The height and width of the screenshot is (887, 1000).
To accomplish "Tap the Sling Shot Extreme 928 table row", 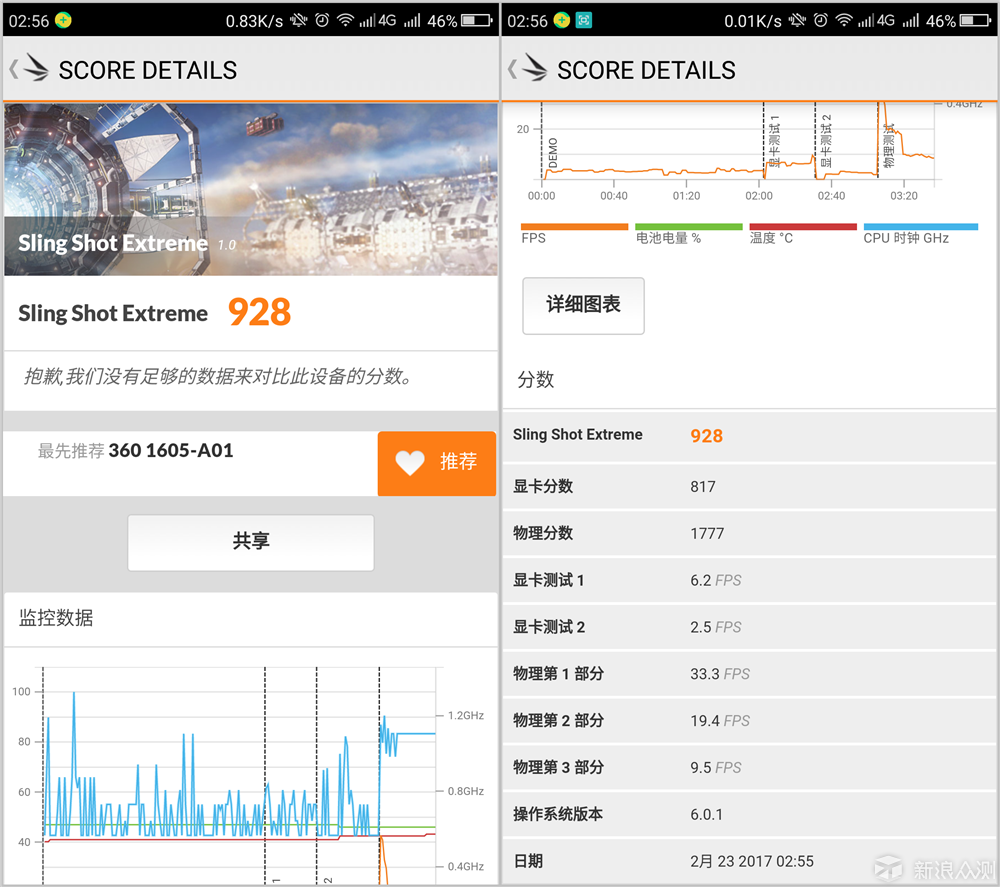I will point(749,436).
